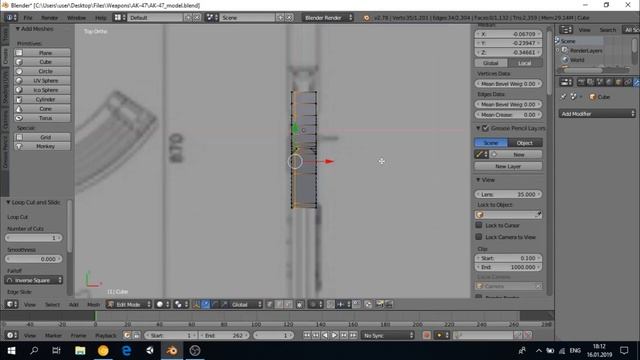Open the Help menu
This screenshot has width=640, height=360.
[x=100, y=18]
